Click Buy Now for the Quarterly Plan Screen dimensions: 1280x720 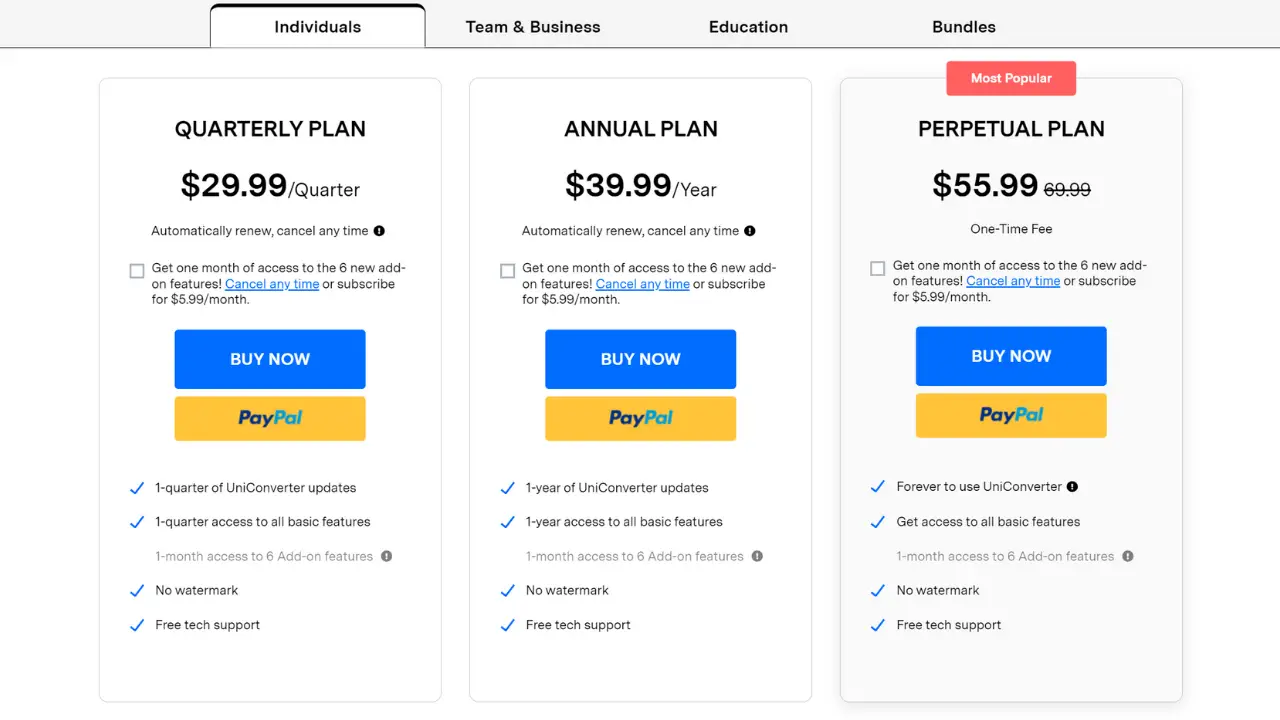270,359
